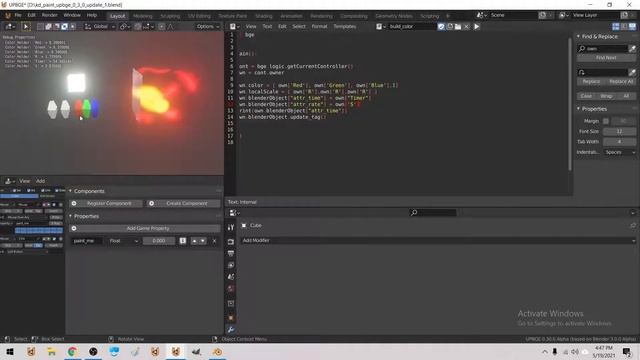Image resolution: width=640 pixels, height=360 pixels.
Task: Open a text file via folder icon
Action: tap(458, 27)
